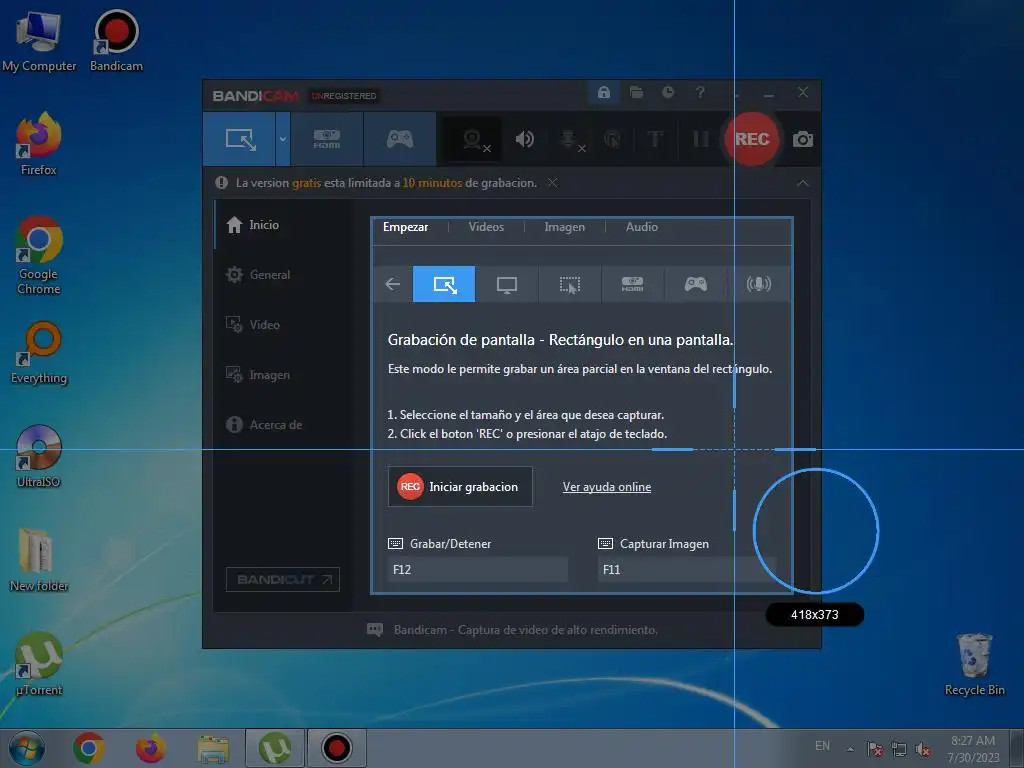Click back arrow in mode selector

pos(392,284)
